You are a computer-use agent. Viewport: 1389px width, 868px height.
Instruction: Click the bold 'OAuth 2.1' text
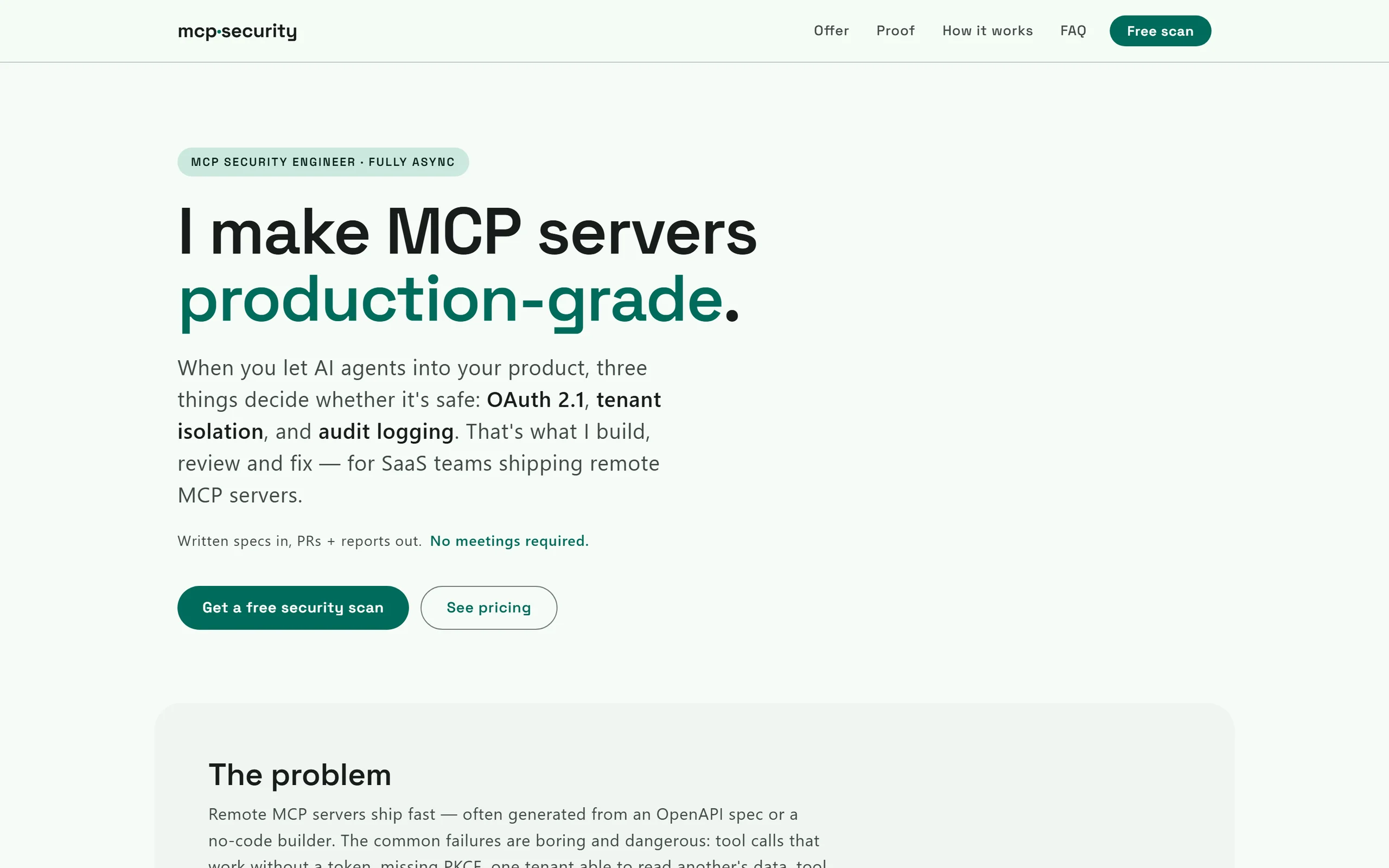[536, 400]
